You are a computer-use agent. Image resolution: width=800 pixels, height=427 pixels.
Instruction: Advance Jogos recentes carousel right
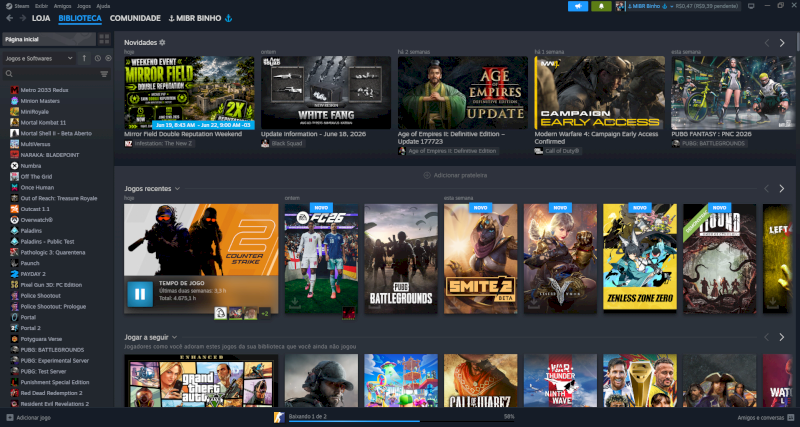pos(782,189)
